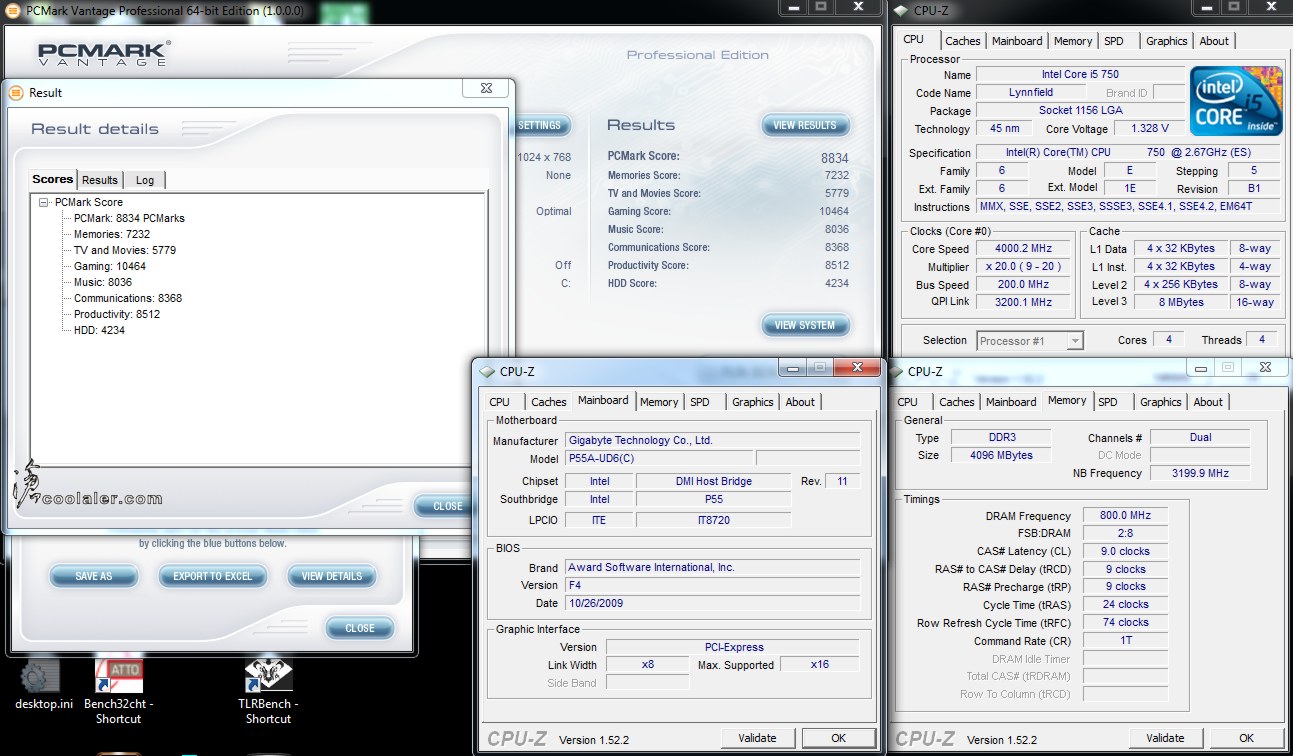Open Caches tab in top-right CPU-Z
Image resolution: width=1293 pixels, height=756 pixels.
962,41
